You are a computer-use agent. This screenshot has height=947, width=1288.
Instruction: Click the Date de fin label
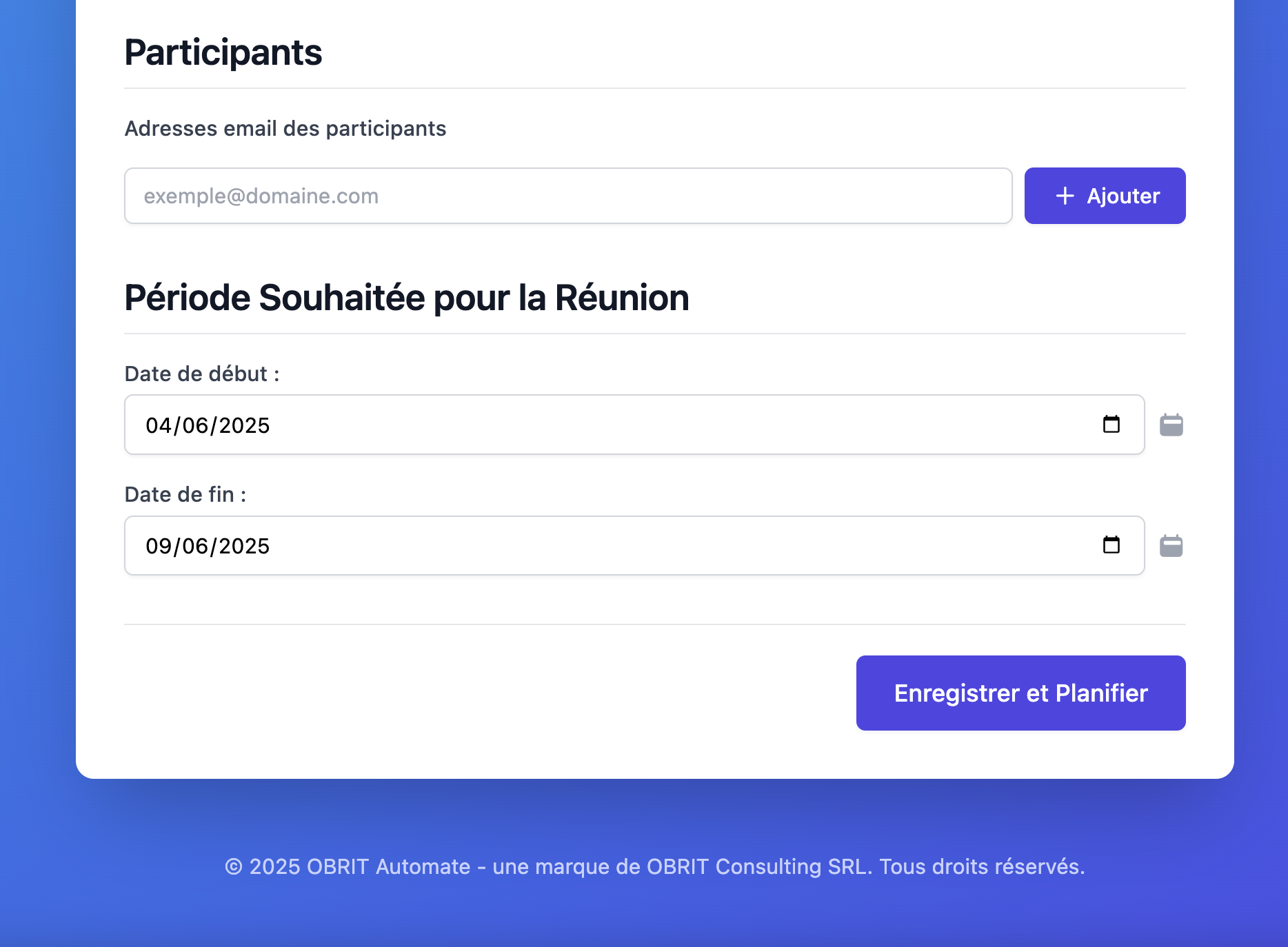pyautogui.click(x=185, y=494)
